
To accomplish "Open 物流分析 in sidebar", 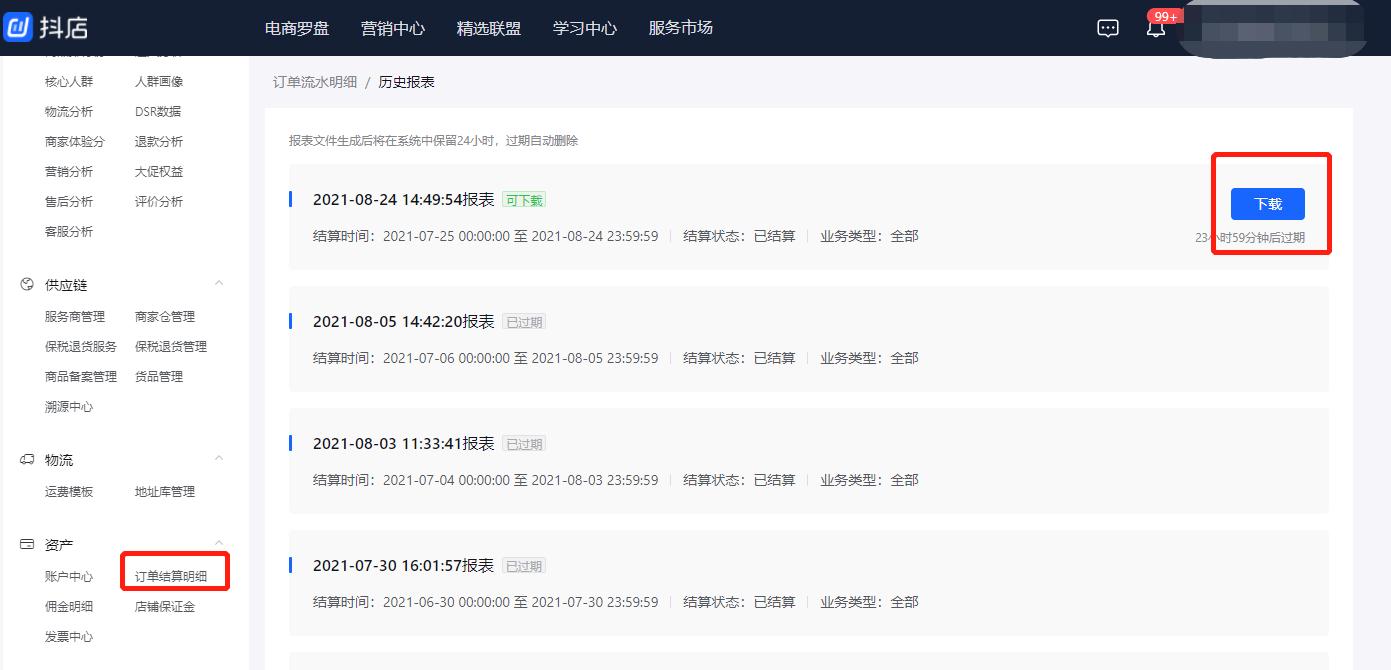I will click(x=69, y=111).
